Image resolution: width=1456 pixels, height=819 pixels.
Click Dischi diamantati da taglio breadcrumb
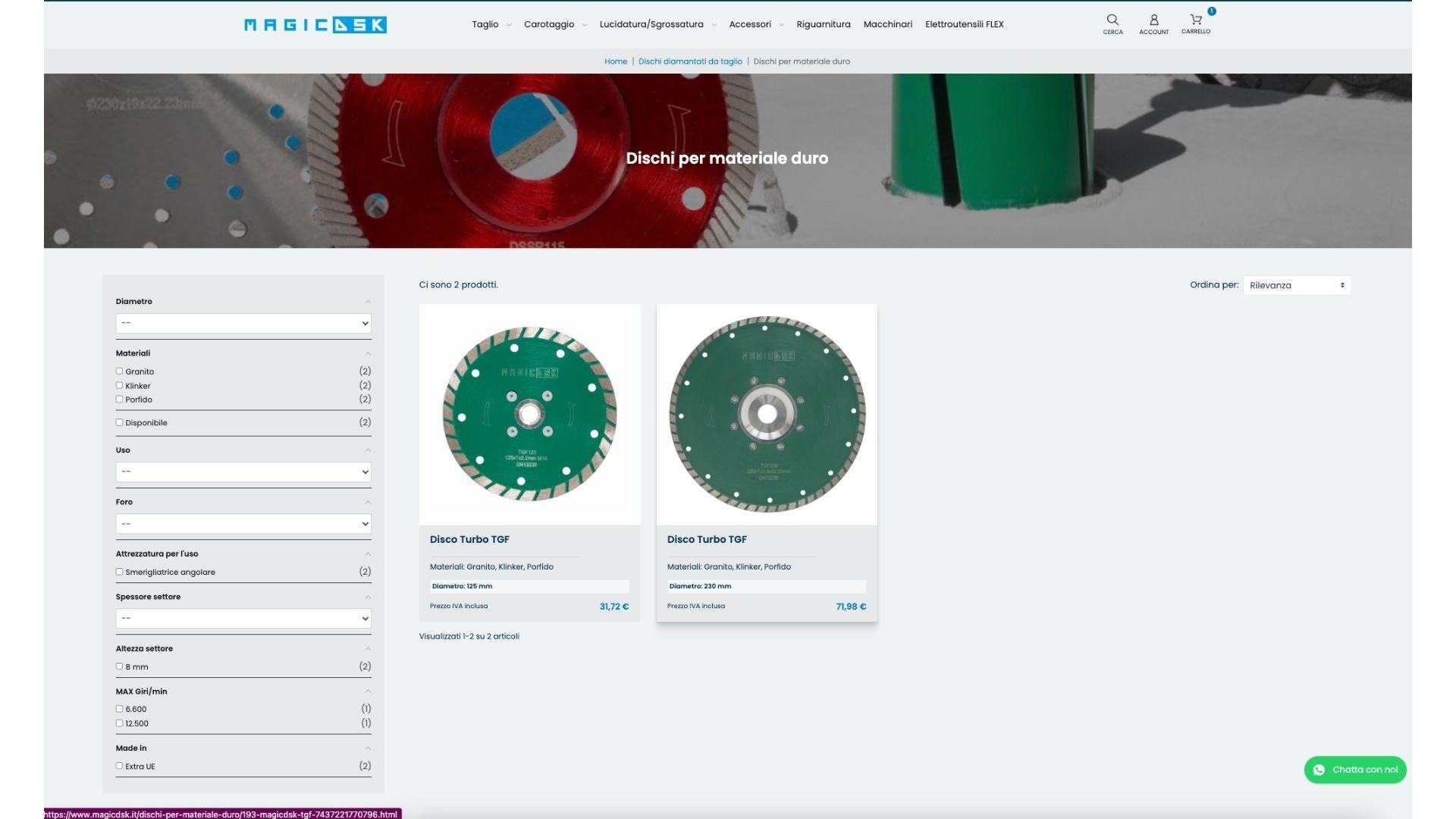pos(690,61)
